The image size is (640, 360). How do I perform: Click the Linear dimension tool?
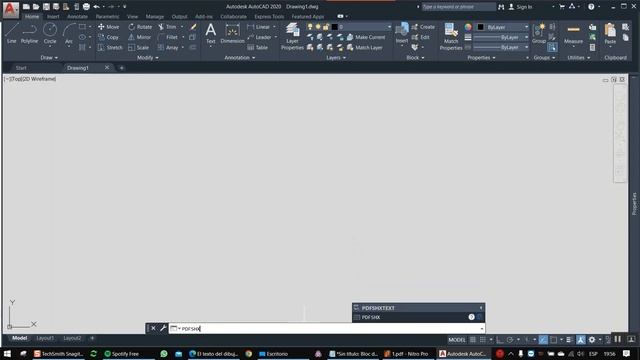[x=259, y=27]
